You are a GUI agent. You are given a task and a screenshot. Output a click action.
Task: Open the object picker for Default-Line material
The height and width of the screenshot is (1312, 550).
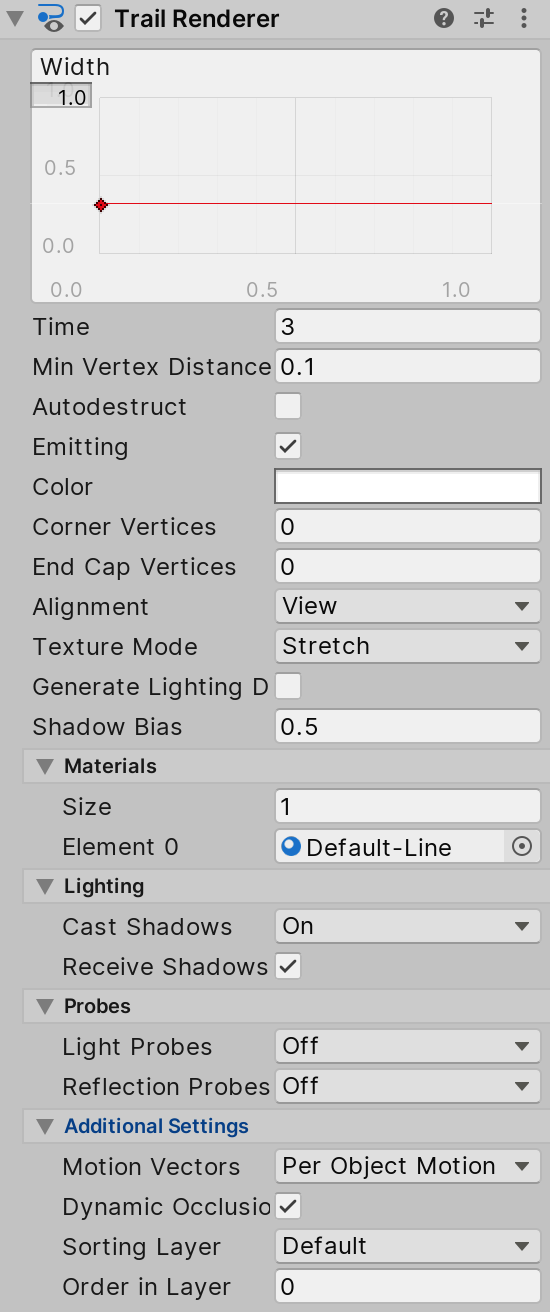(522, 846)
